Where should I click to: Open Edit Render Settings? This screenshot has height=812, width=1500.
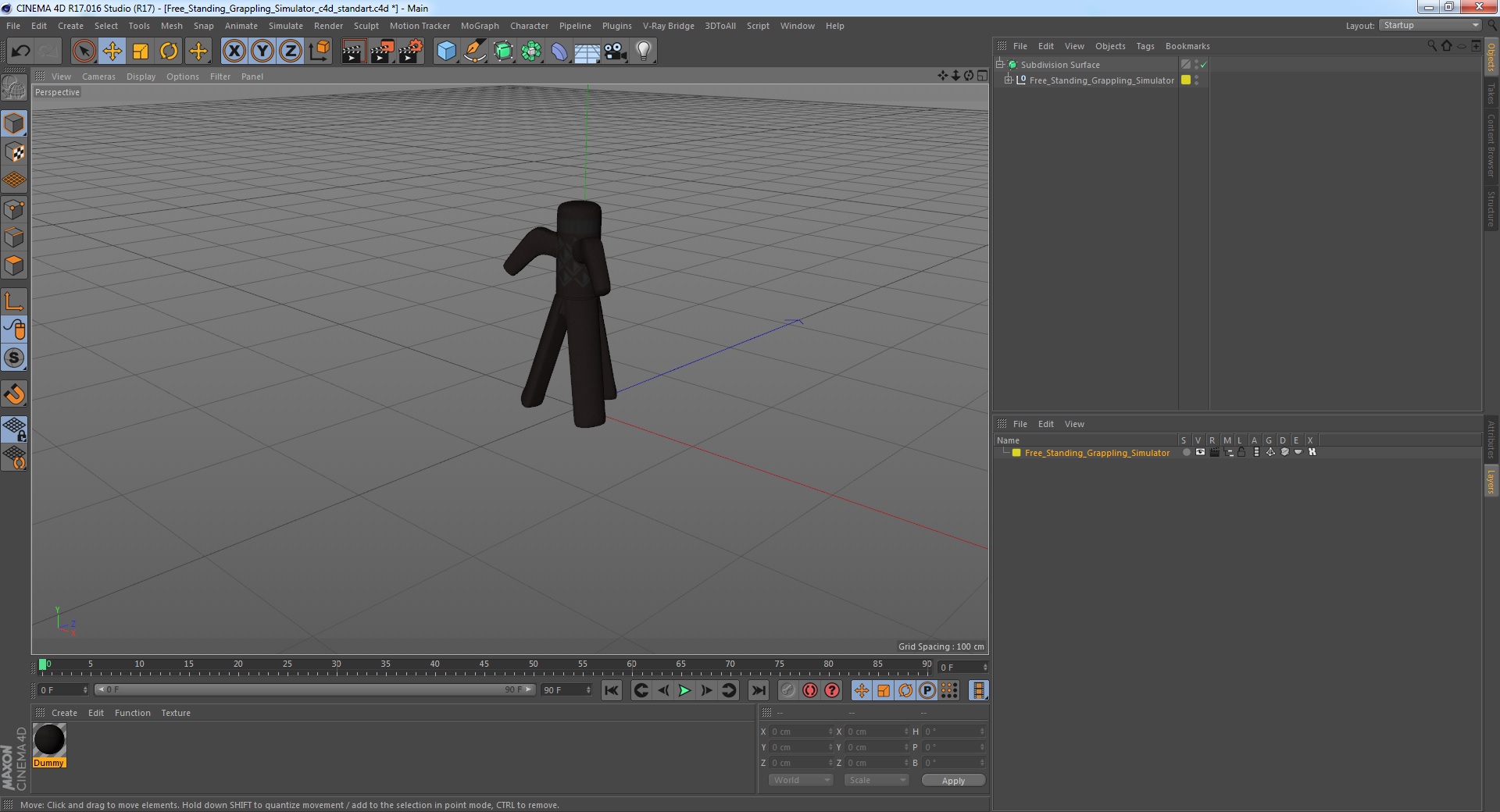(410, 52)
